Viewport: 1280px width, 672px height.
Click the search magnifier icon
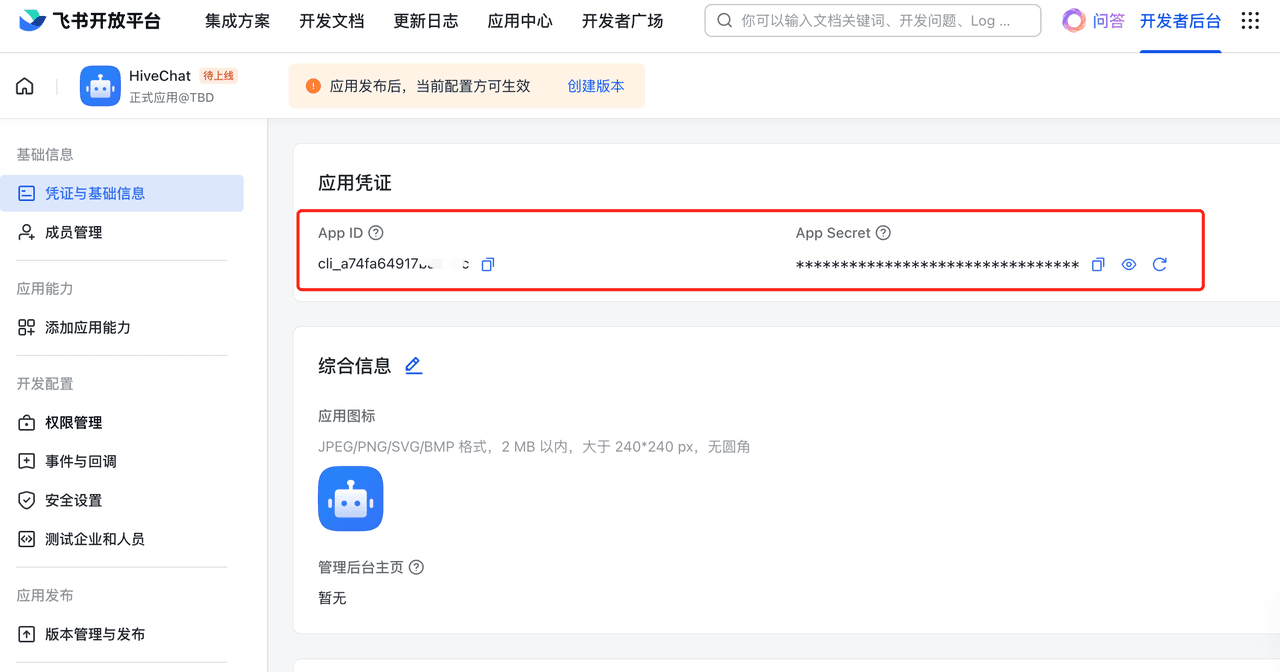[725, 21]
